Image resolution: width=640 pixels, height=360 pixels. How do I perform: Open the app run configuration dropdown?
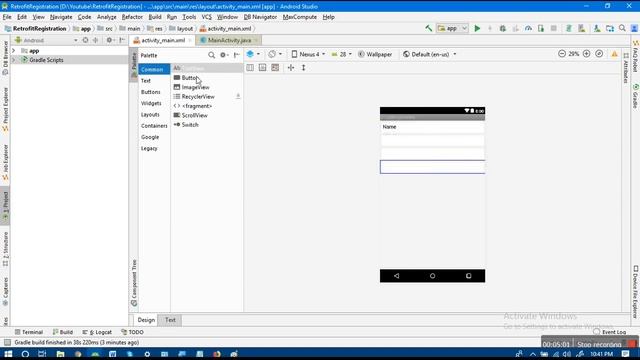(x=452, y=28)
